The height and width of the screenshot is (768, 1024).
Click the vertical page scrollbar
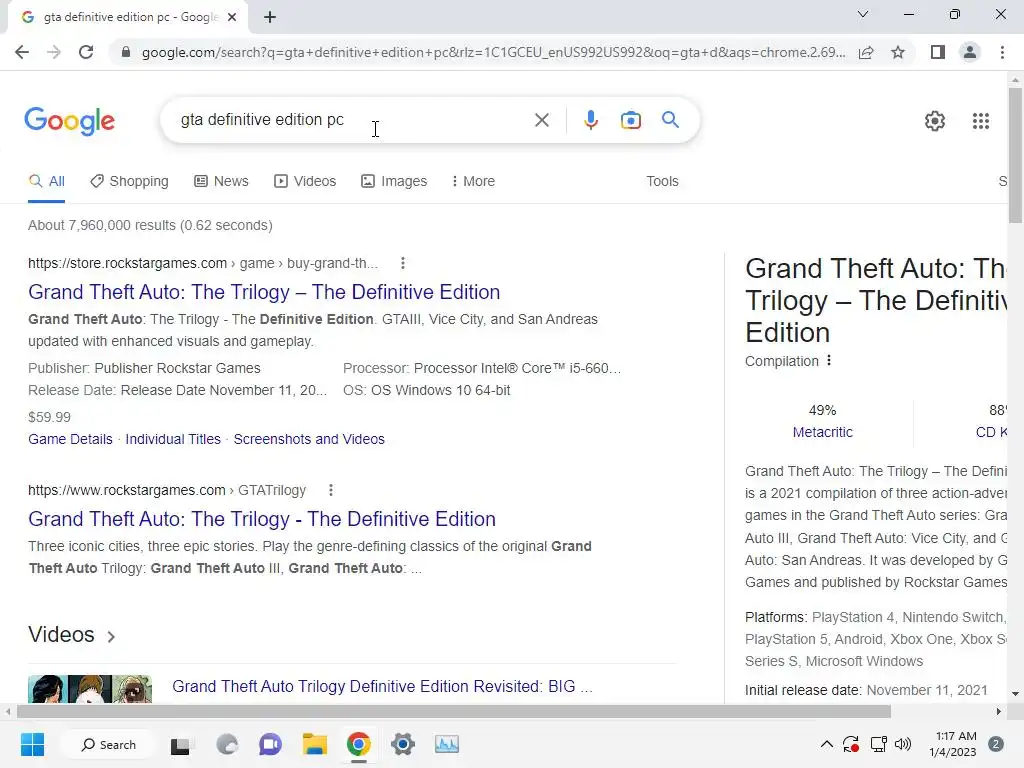click(1015, 157)
